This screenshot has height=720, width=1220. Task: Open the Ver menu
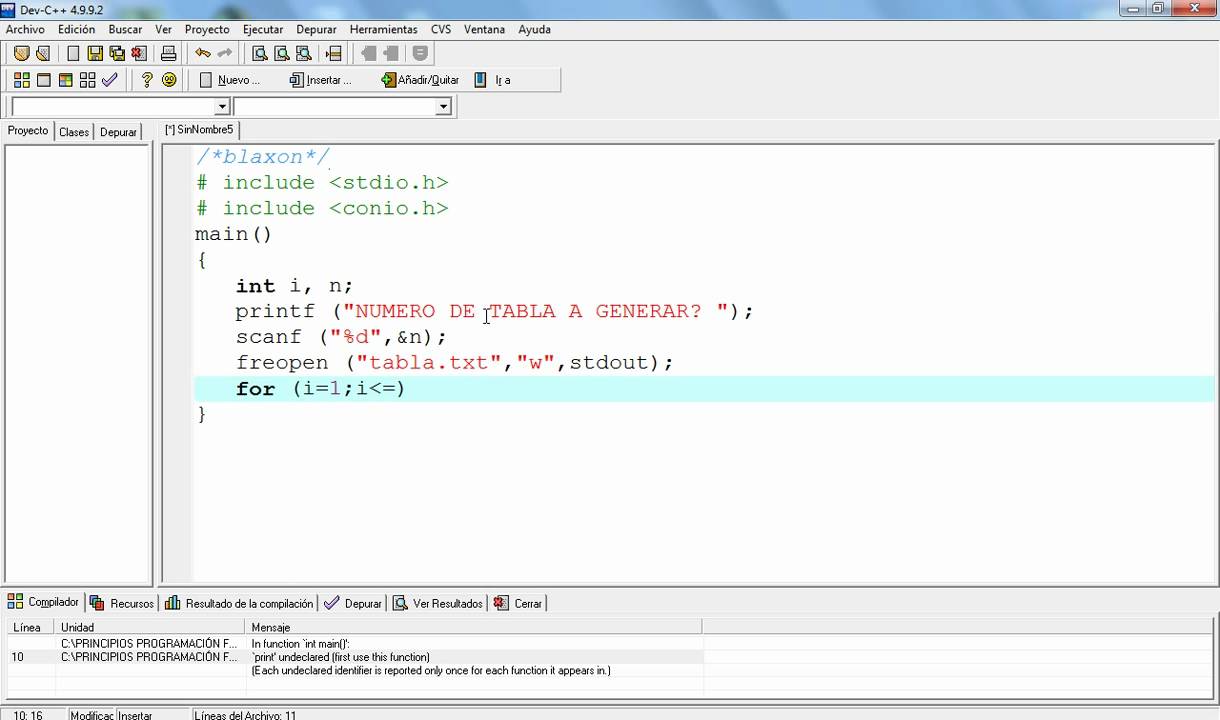(x=163, y=29)
